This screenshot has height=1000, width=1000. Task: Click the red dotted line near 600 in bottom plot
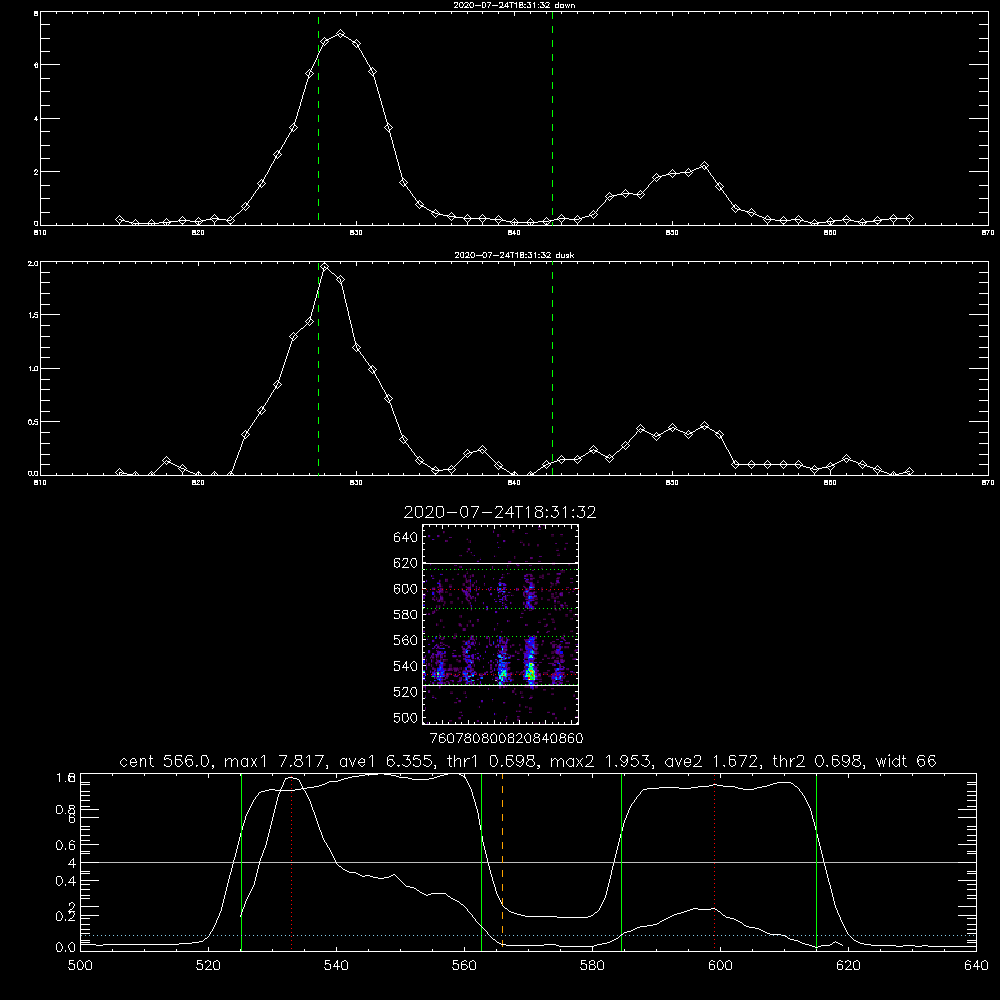[714, 861]
